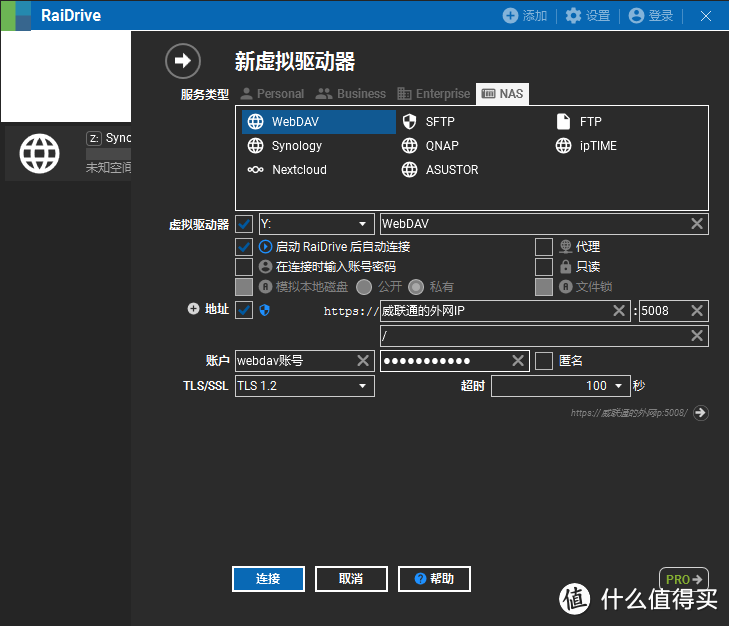Click the globe icon of the Z: drive
Viewport: 729px width, 626px height.
[x=40, y=153]
